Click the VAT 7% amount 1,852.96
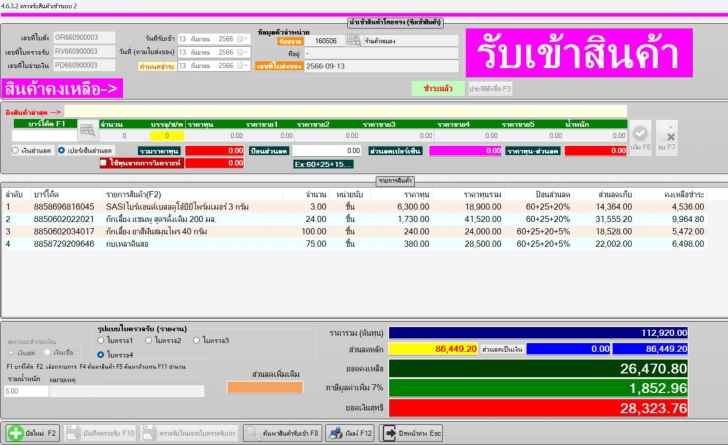Viewport: 728px width, 445px height. [x=538, y=388]
